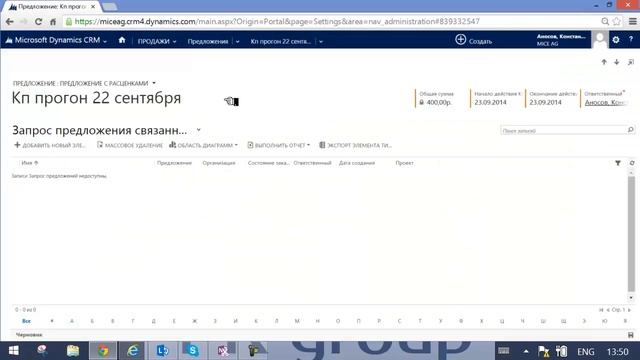The width and height of the screenshot is (640, 360).
Task: Toggle the grid filter funnel icon
Action: (x=618, y=163)
